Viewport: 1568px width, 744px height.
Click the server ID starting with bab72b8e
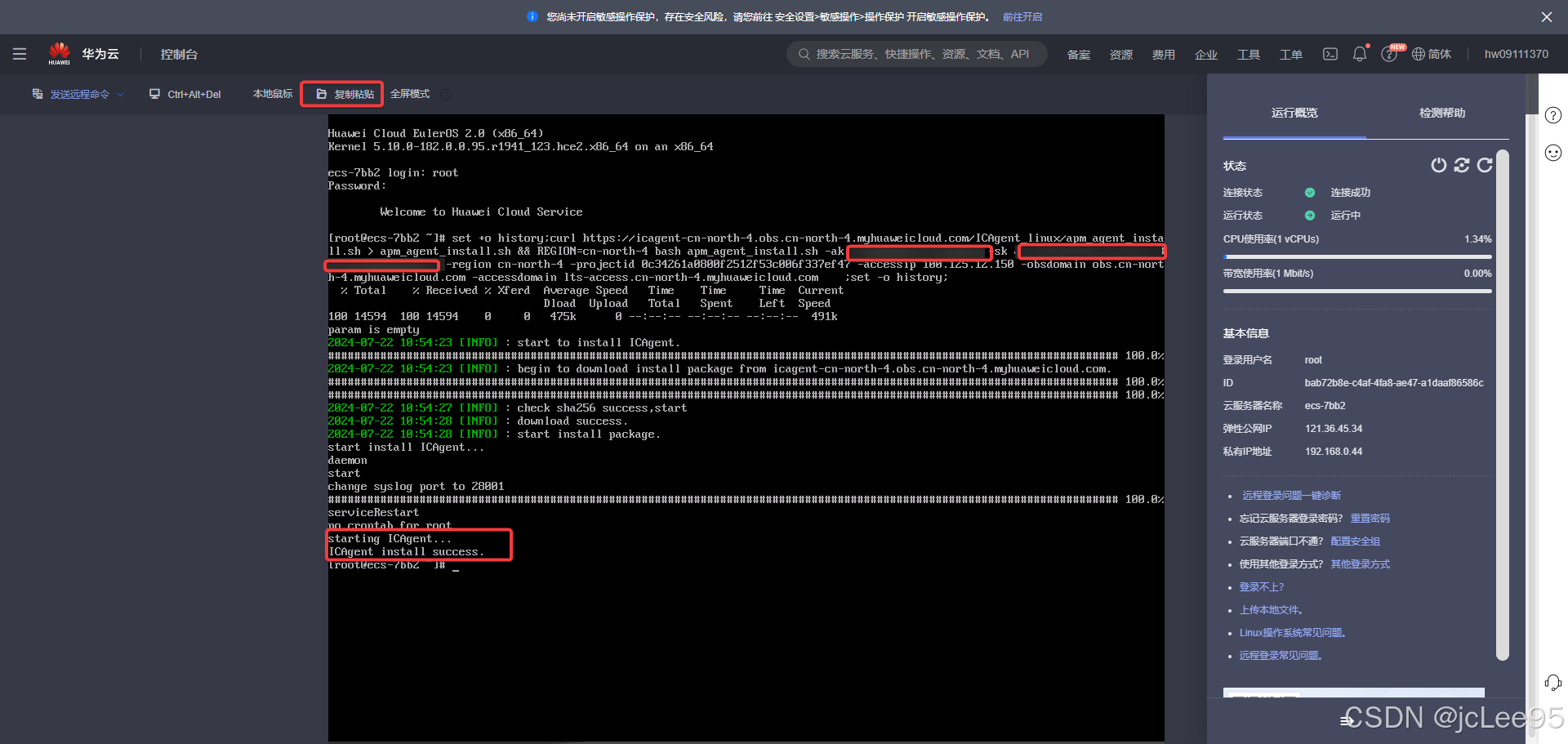coord(1394,383)
